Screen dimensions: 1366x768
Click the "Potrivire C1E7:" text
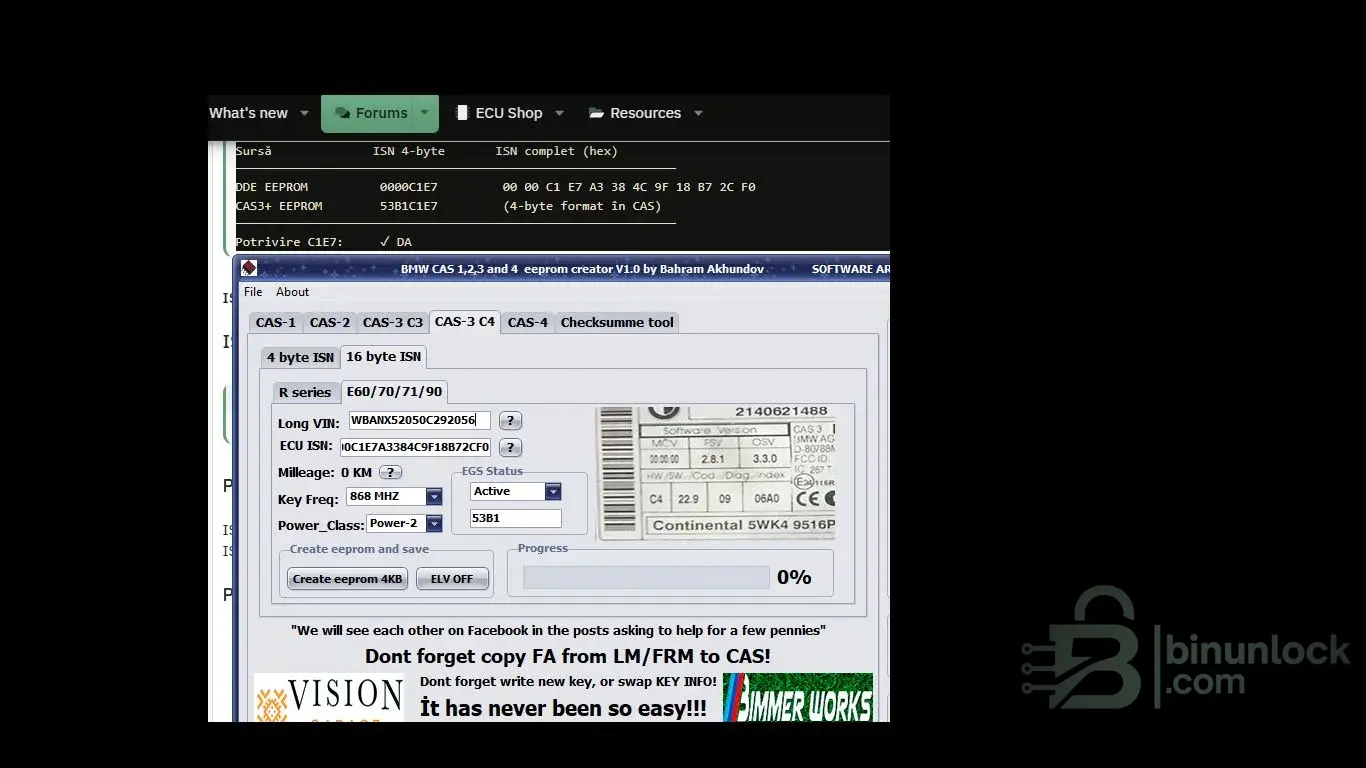pos(289,242)
